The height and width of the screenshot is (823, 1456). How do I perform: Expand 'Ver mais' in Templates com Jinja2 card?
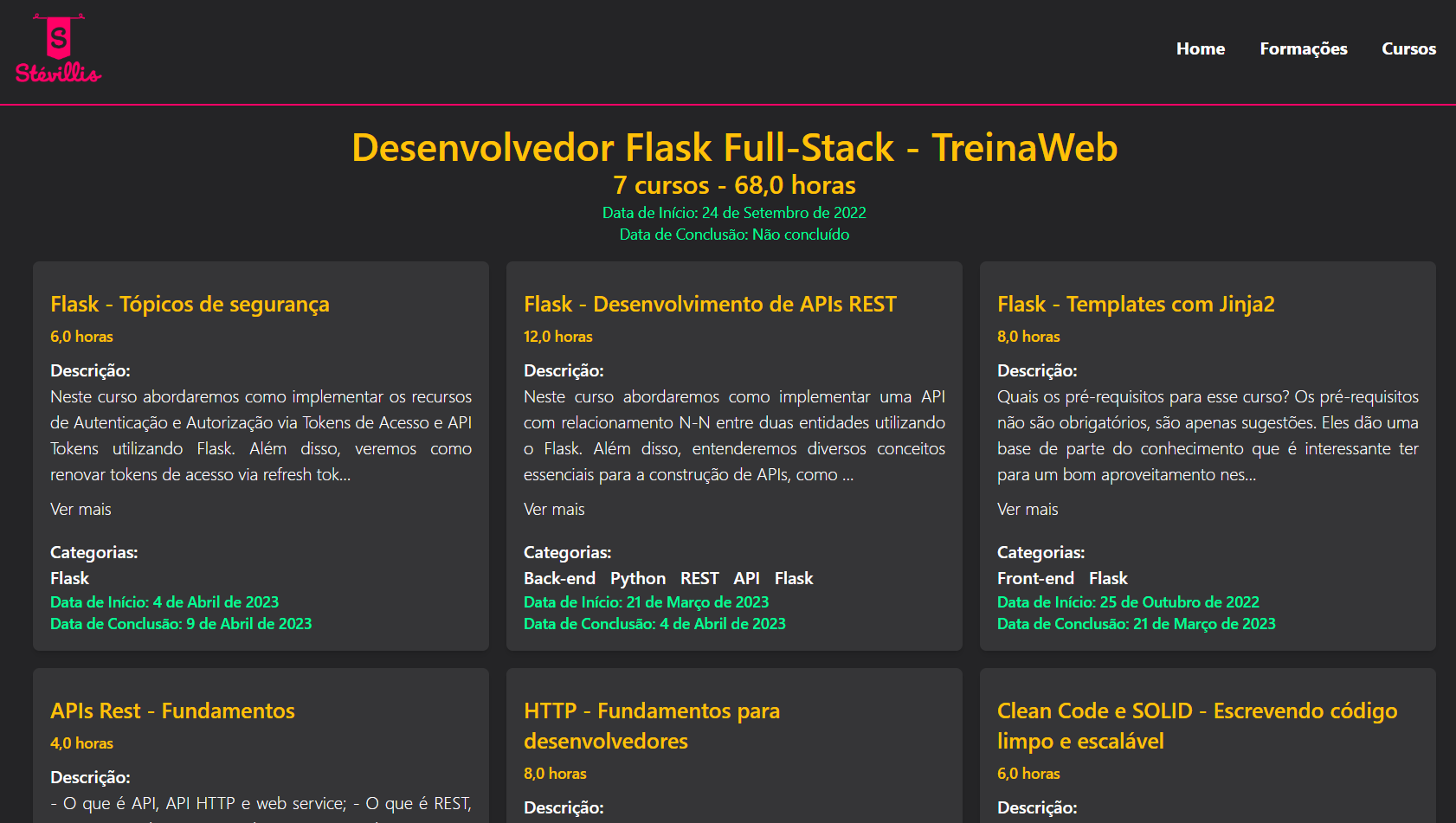coord(1028,510)
